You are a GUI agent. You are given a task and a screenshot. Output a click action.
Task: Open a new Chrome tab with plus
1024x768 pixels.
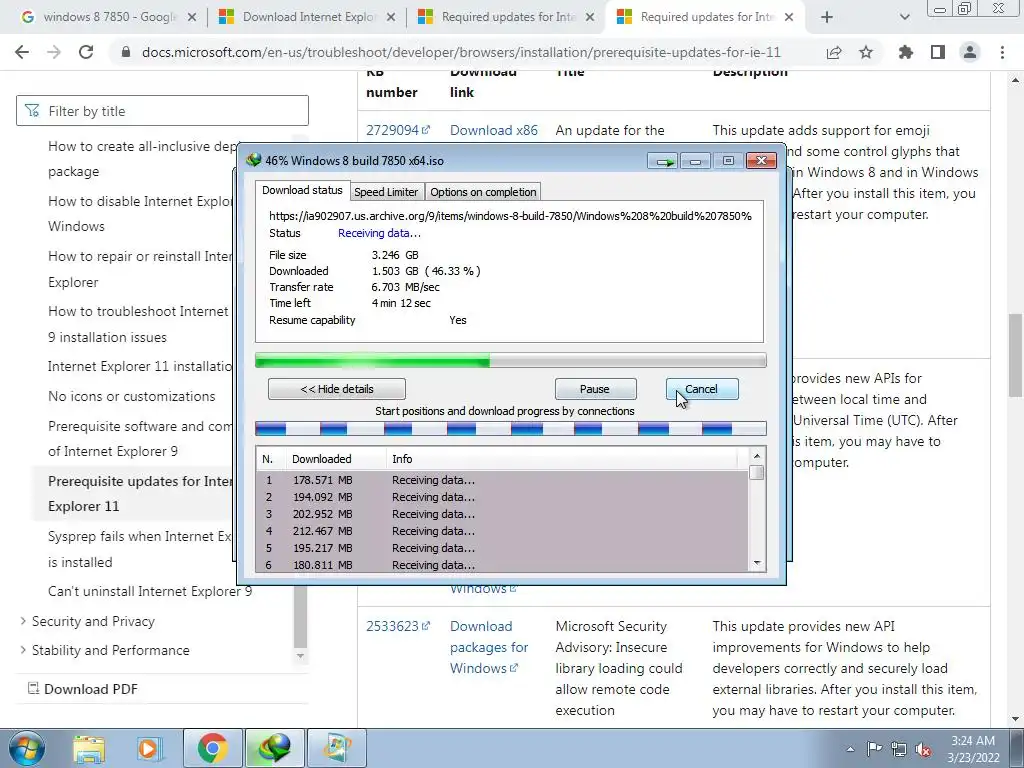(827, 18)
